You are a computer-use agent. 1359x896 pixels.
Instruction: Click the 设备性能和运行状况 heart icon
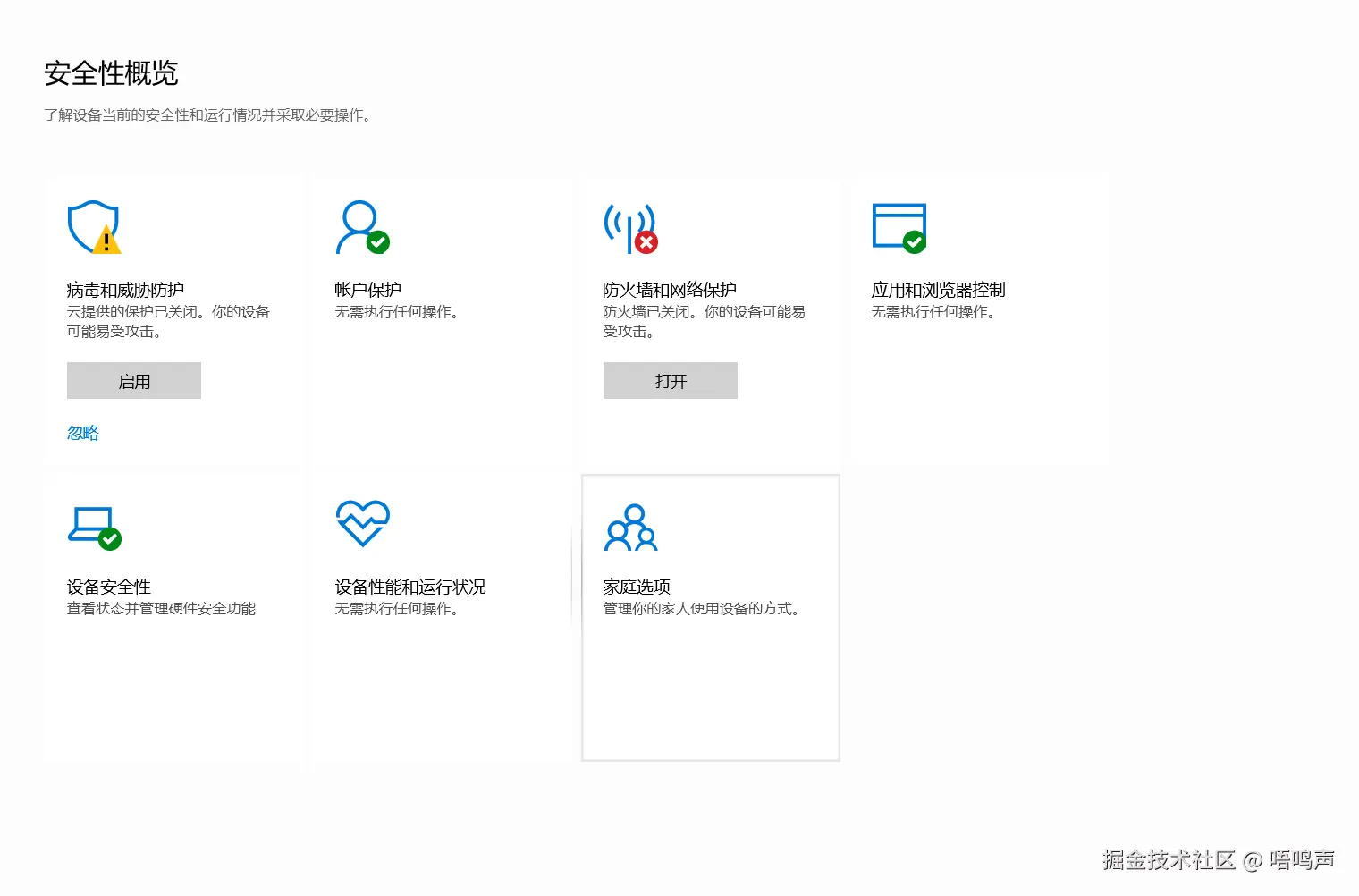[x=361, y=524]
